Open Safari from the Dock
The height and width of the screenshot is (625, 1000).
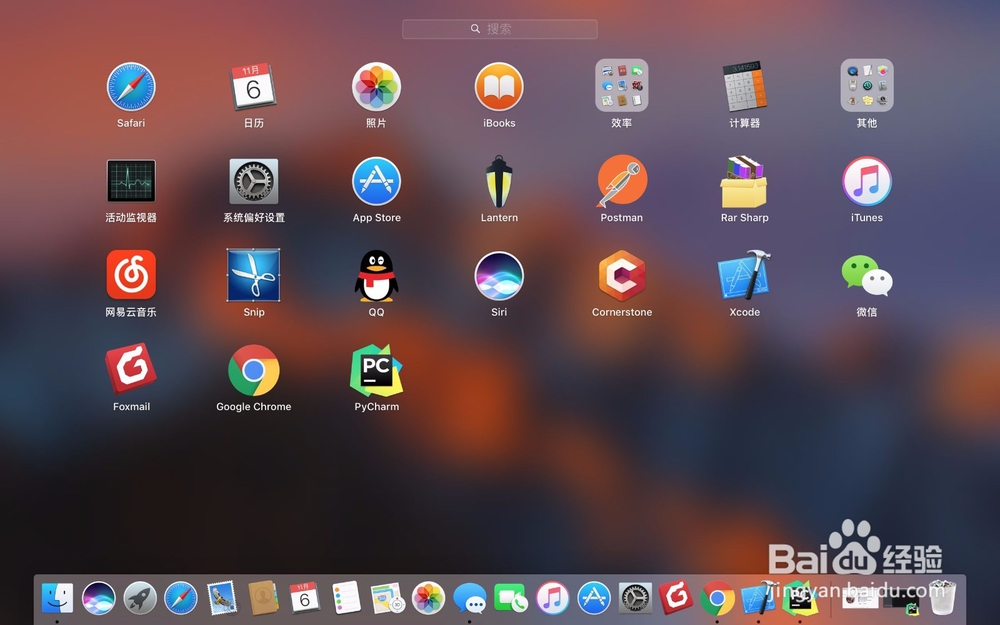coord(181,598)
